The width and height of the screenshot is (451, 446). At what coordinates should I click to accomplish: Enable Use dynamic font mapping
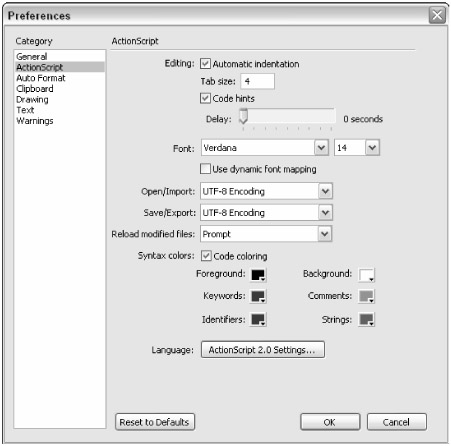[x=205, y=169]
